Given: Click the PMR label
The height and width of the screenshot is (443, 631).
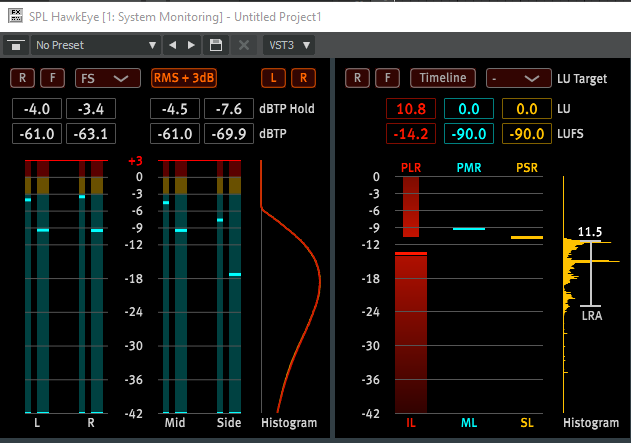Looking at the screenshot, I should click(469, 168).
